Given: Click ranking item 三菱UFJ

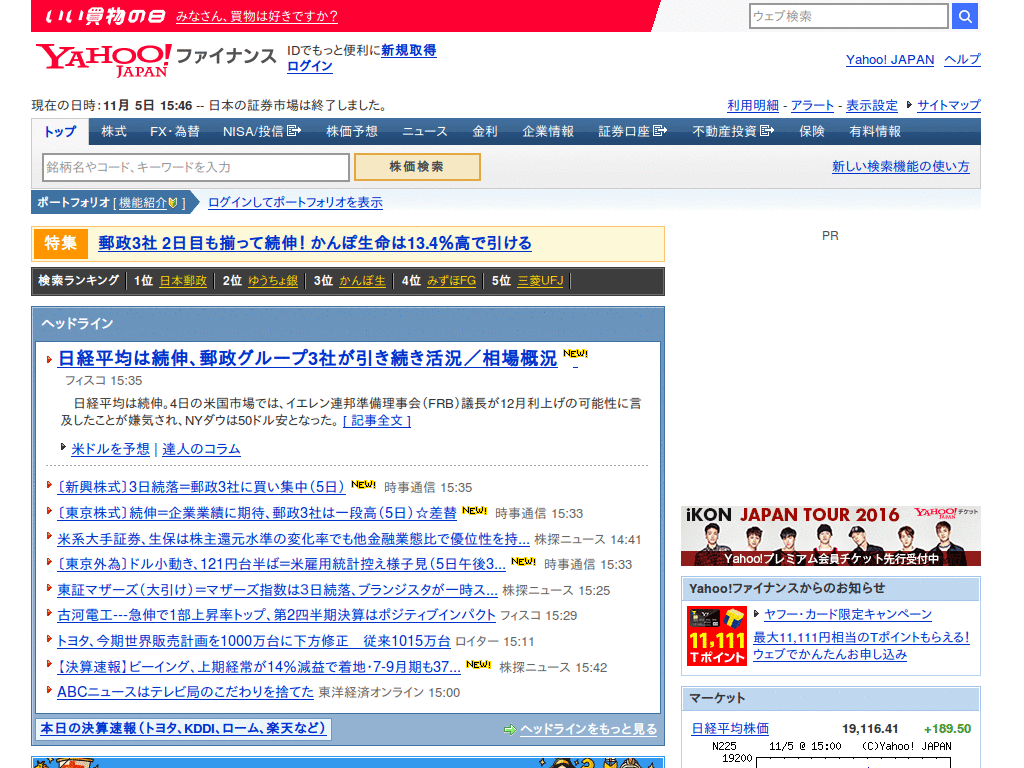Looking at the screenshot, I should tap(541, 281).
